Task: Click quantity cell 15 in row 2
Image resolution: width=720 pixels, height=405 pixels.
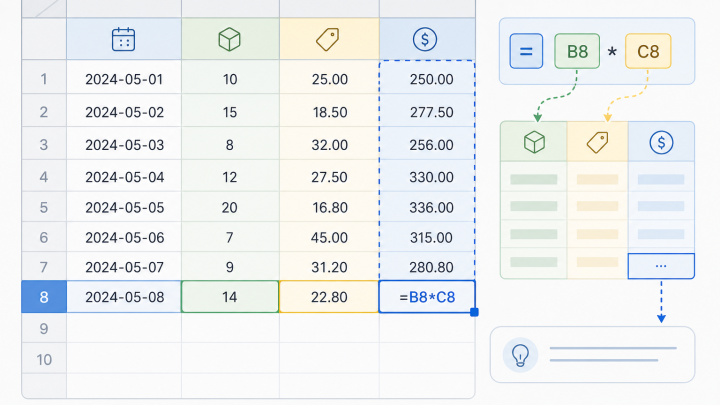Action: point(230,112)
